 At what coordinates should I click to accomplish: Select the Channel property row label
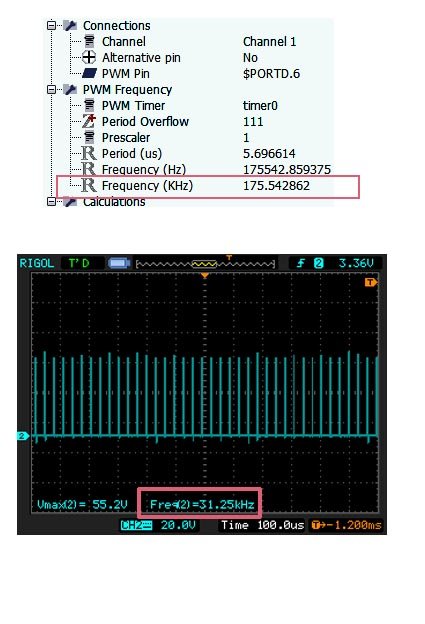[x=124, y=41]
